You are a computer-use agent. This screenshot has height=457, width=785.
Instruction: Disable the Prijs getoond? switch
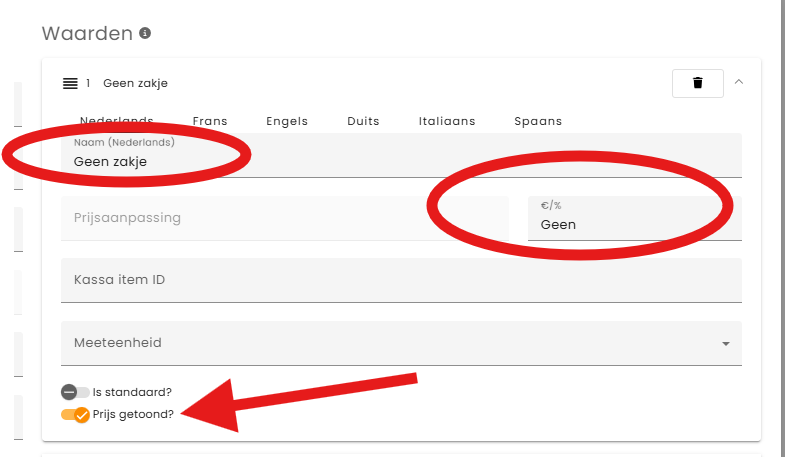point(75,414)
